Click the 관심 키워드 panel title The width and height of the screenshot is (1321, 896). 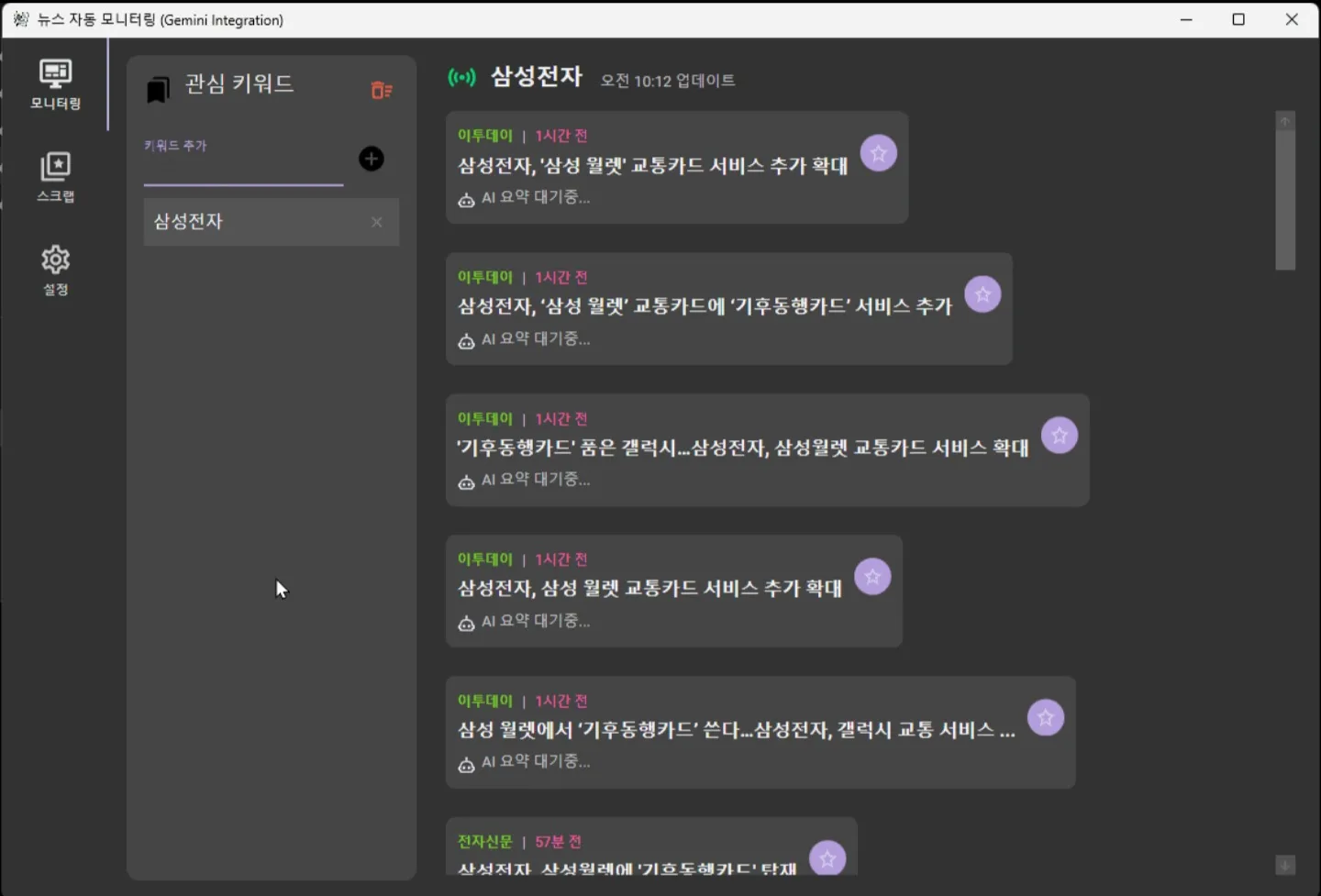coord(239,84)
